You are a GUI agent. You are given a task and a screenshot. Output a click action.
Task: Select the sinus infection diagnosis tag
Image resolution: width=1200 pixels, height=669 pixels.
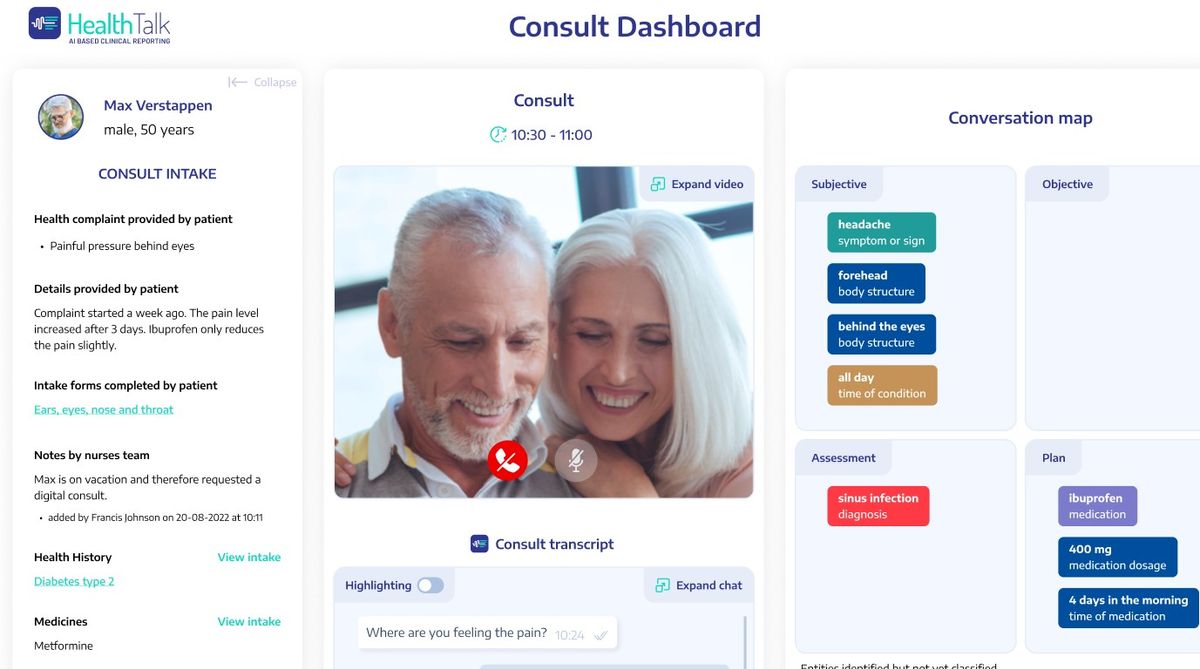(x=878, y=506)
